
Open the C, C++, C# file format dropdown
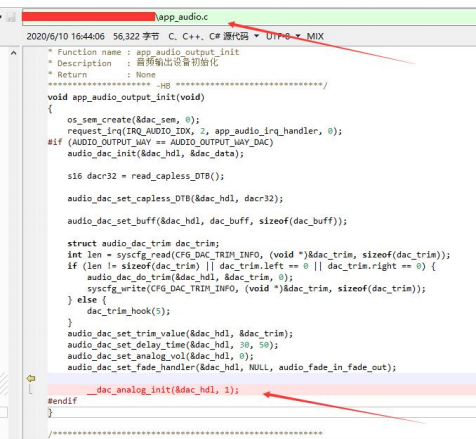(x=214, y=36)
